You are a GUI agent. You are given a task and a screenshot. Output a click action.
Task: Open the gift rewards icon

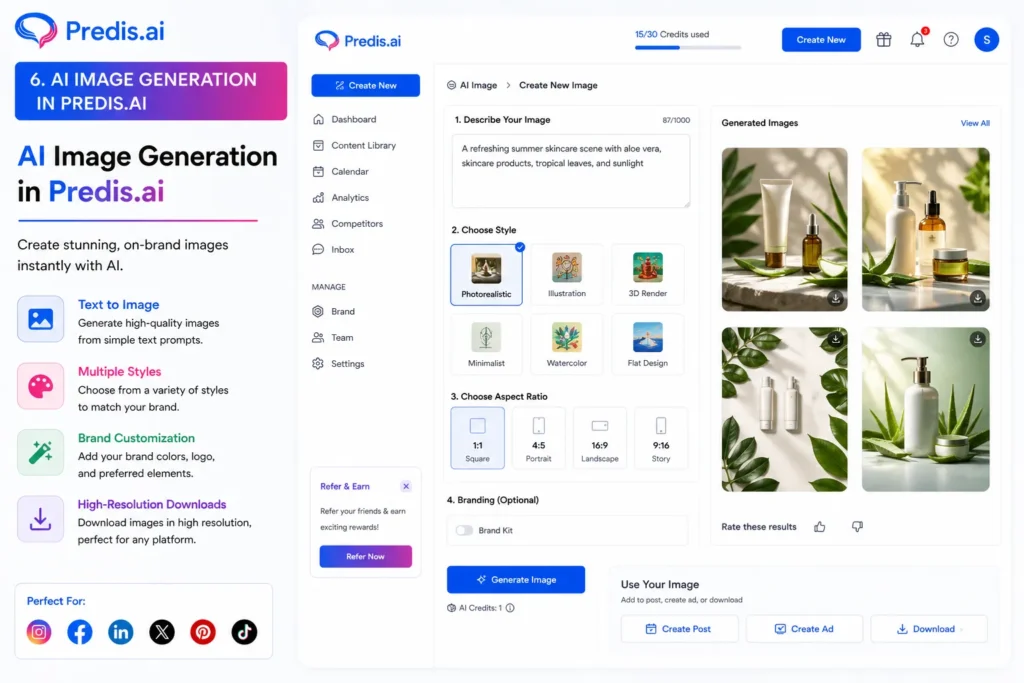(883, 40)
